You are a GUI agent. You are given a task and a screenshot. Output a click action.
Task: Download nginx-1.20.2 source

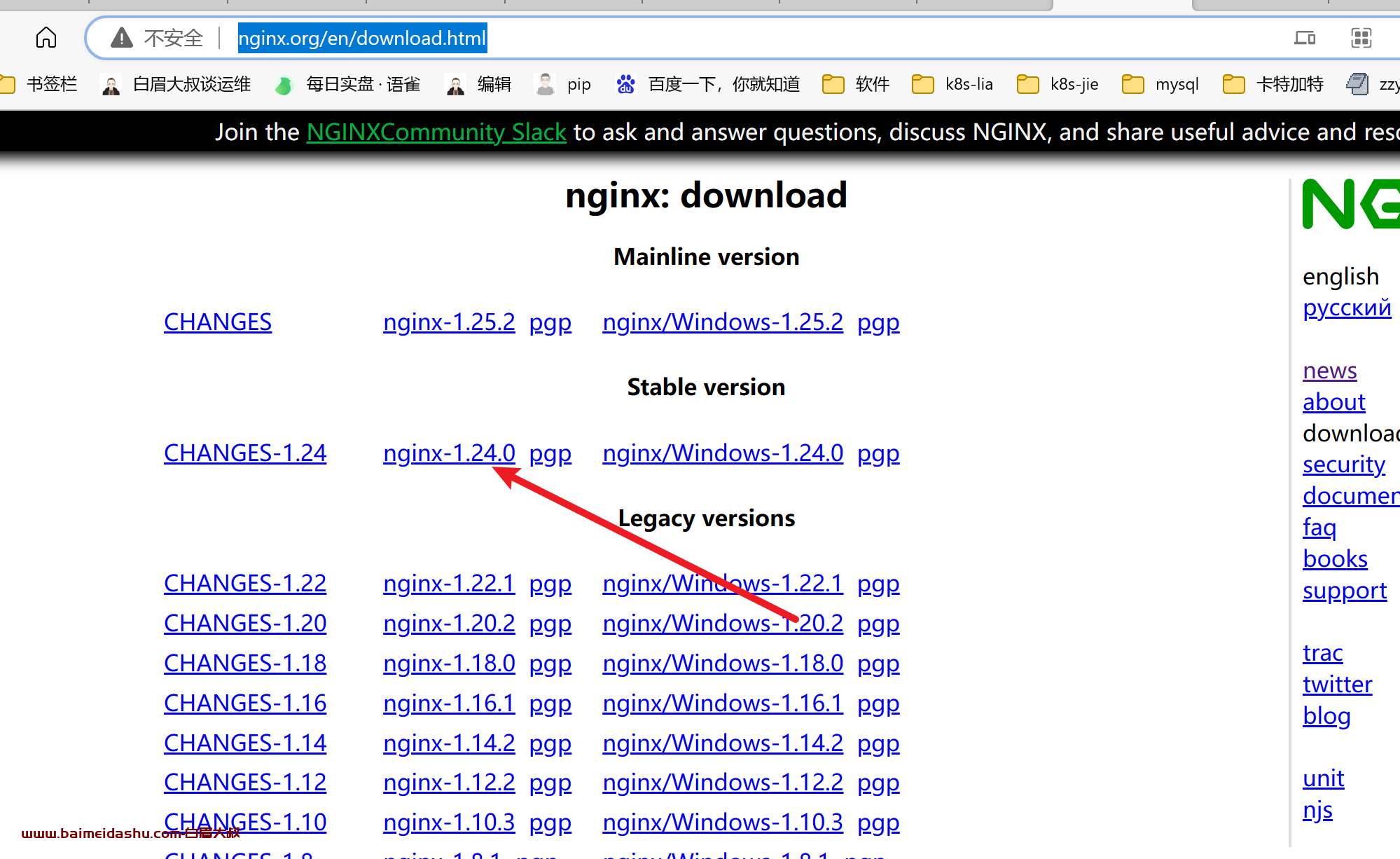tap(449, 623)
